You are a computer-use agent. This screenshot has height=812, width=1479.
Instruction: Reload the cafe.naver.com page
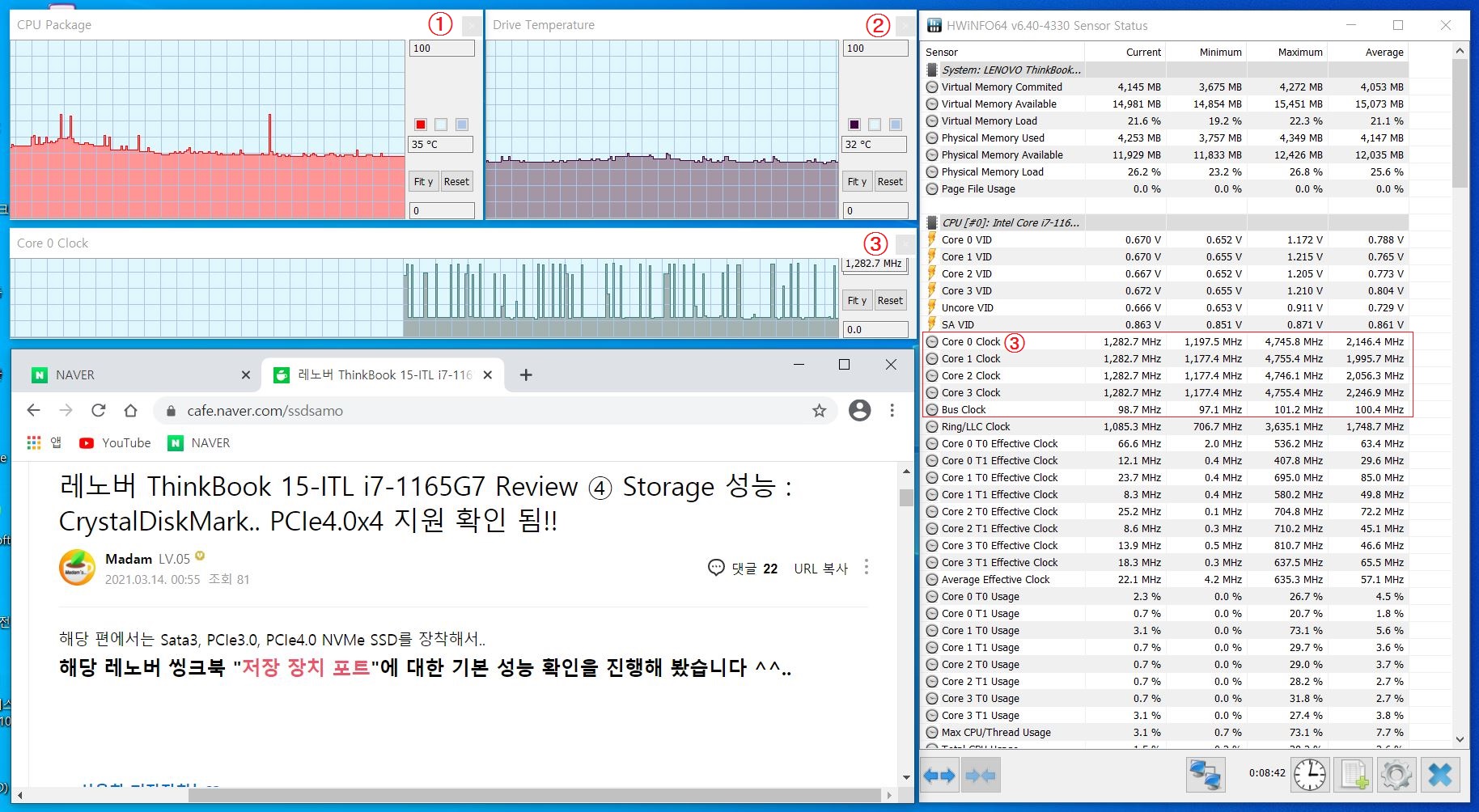[x=98, y=410]
